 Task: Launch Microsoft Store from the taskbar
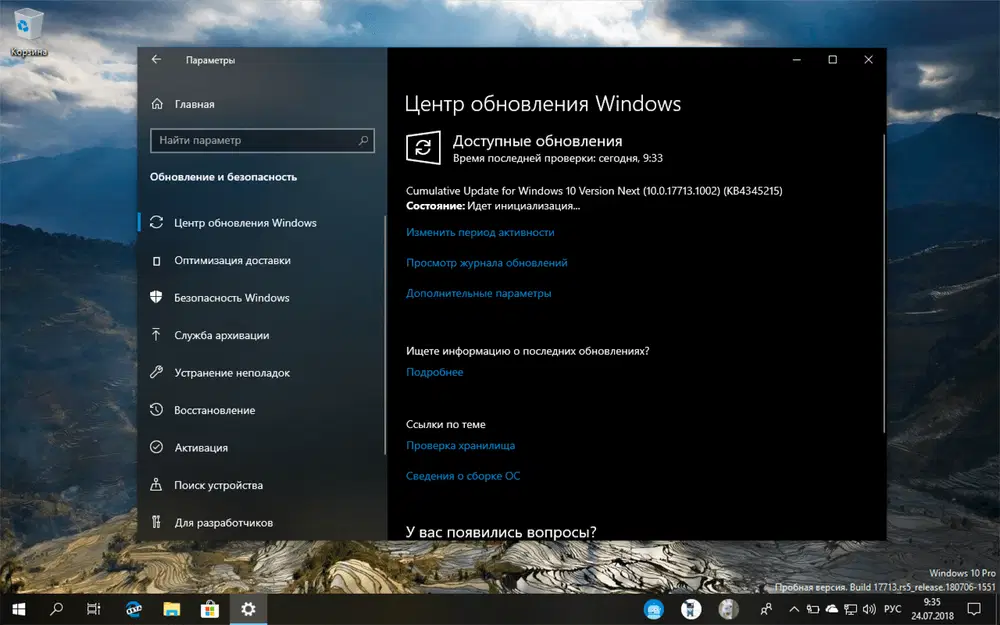pyautogui.click(x=211, y=609)
